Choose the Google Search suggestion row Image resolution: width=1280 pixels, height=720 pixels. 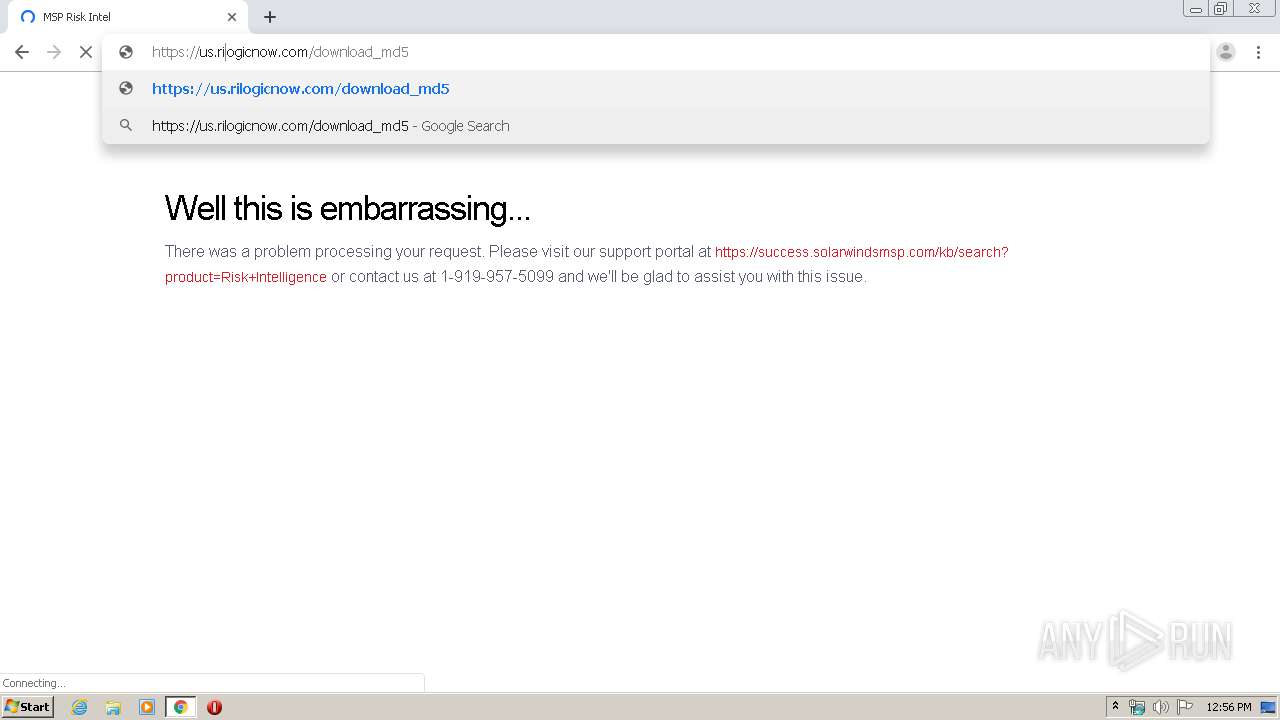click(656, 126)
